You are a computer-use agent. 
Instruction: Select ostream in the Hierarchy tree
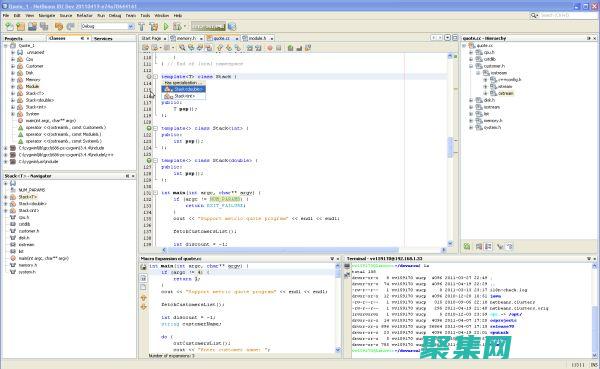click(505, 93)
